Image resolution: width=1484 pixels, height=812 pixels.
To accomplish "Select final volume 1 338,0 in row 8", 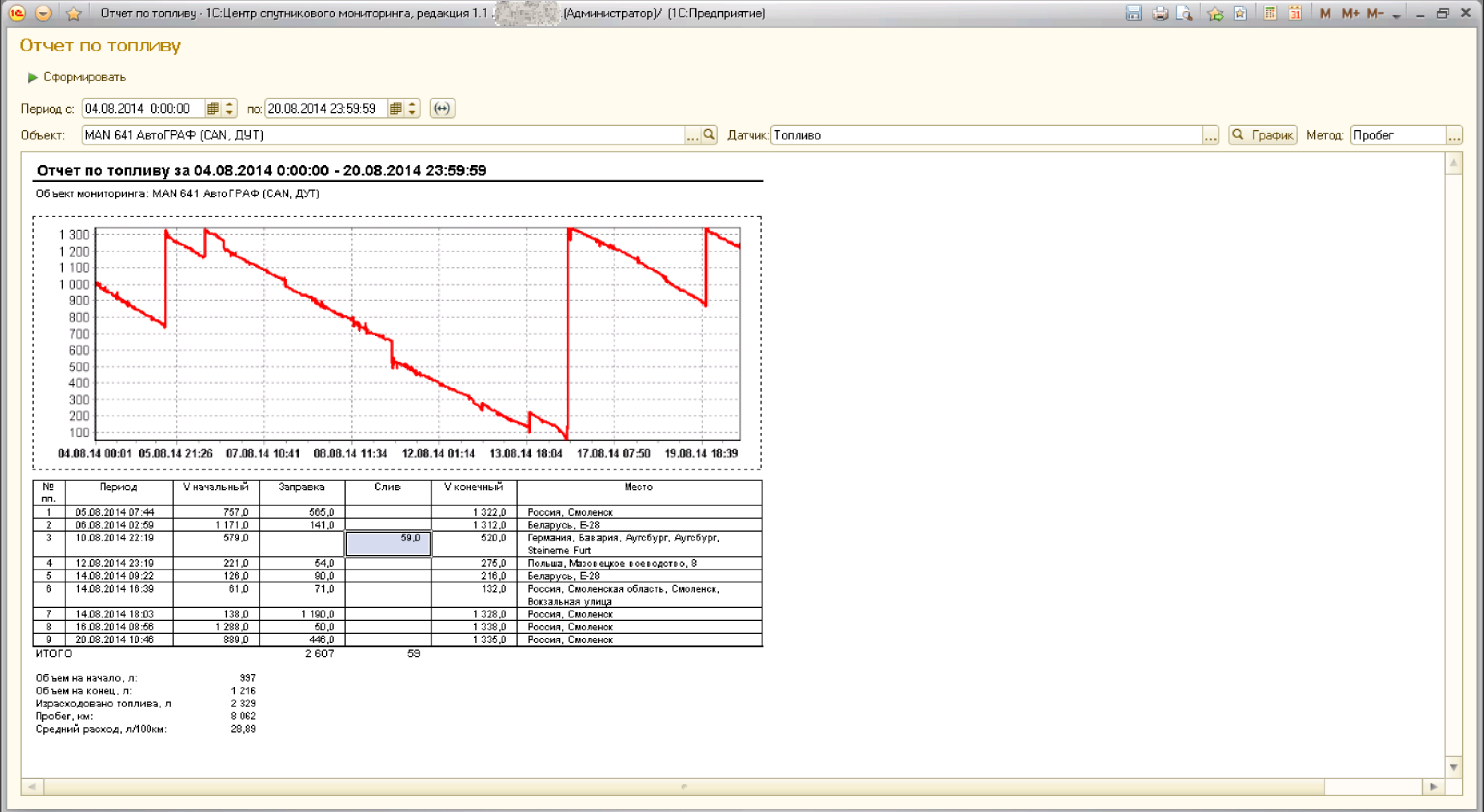I will (473, 626).
